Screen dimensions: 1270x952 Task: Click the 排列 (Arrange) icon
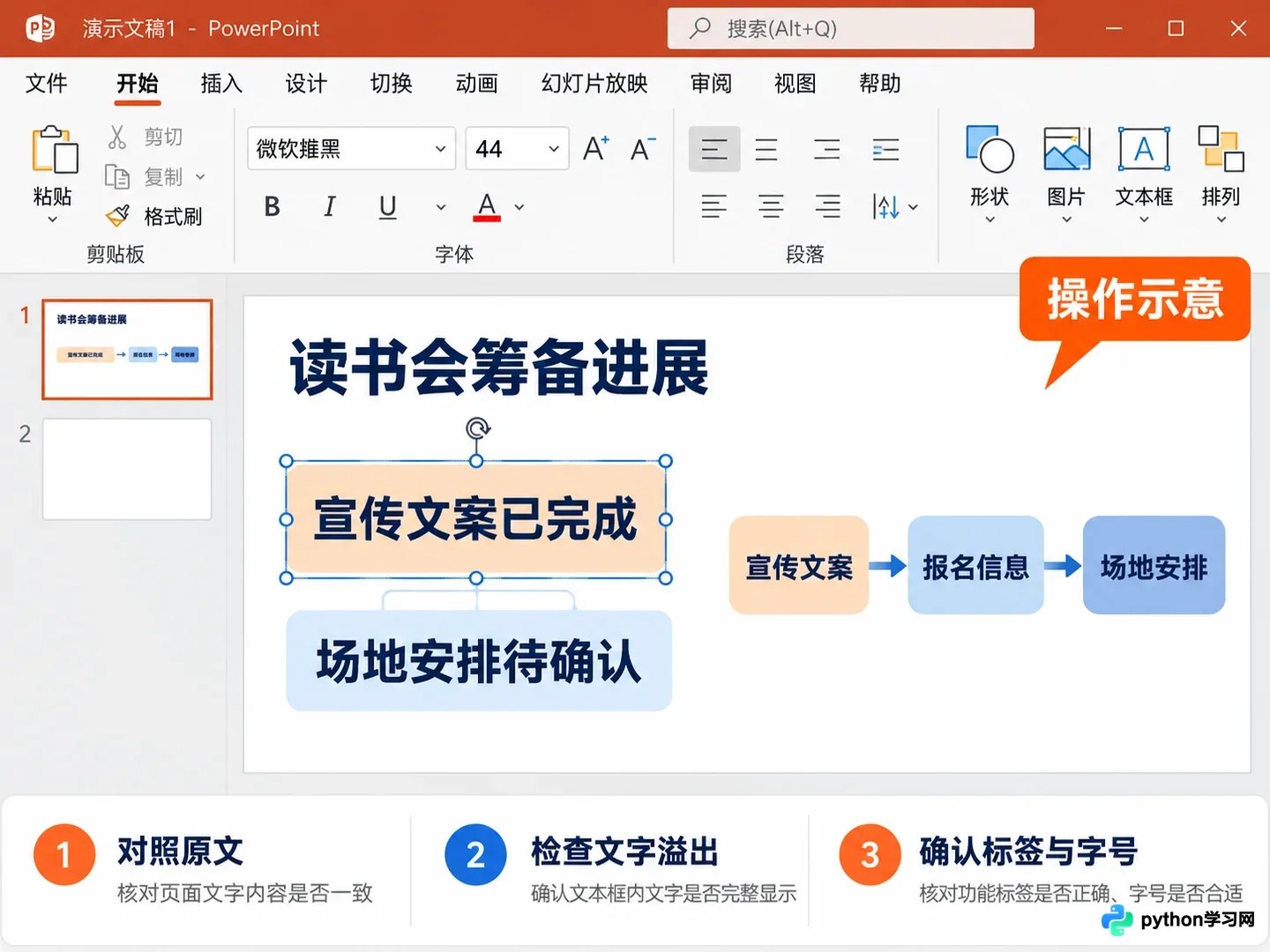(x=1221, y=149)
